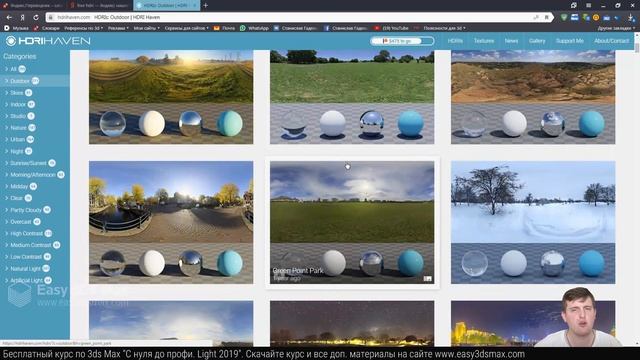Expand the Реклама bookmark folder
The height and width of the screenshot is (360, 640).
click(x=118, y=28)
